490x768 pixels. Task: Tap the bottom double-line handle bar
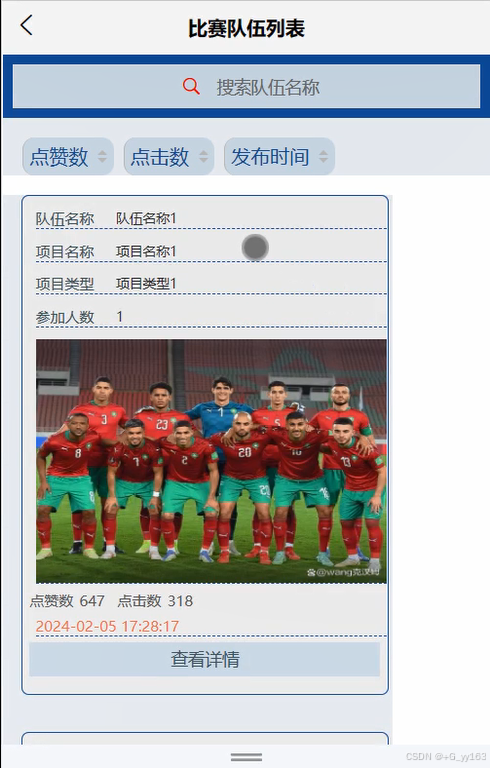[246, 757]
